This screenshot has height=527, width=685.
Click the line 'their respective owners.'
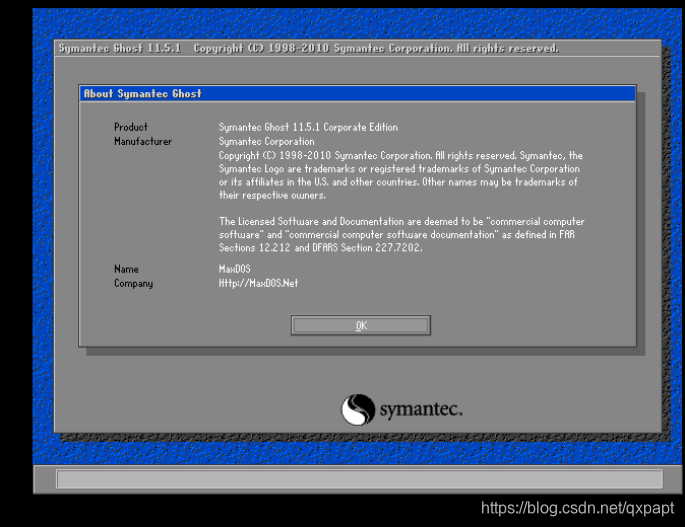tap(272, 195)
